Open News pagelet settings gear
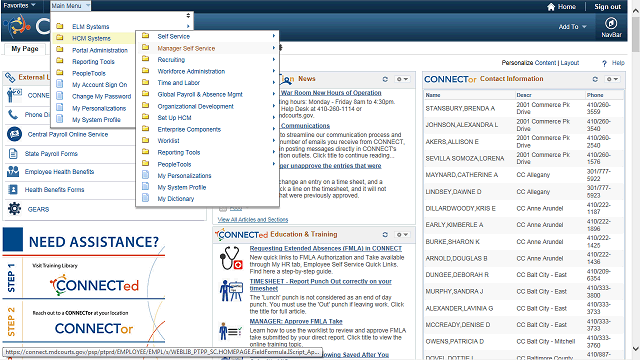The width and height of the screenshot is (640, 360). 402,79
